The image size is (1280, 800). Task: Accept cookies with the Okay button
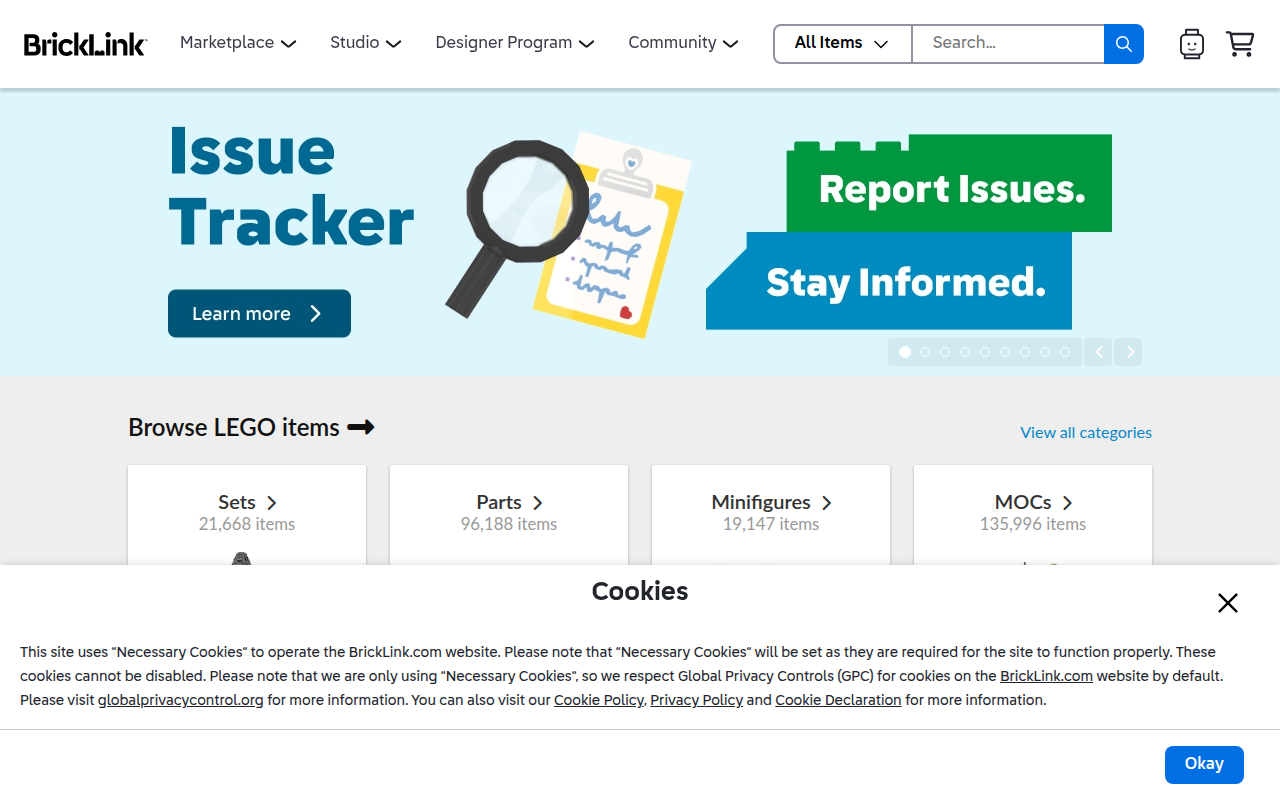click(x=1204, y=764)
